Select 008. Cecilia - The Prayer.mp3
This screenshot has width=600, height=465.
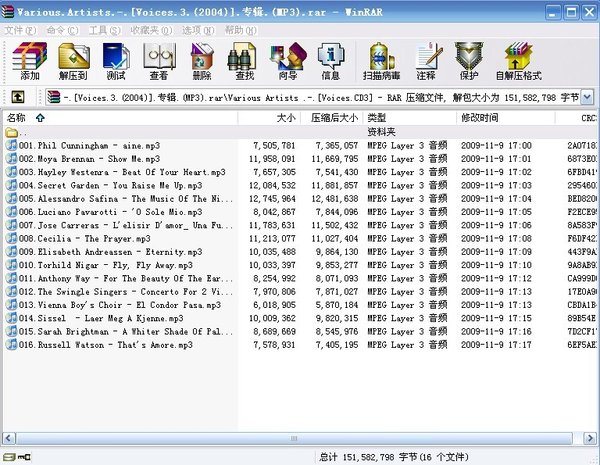[x=300, y=238]
